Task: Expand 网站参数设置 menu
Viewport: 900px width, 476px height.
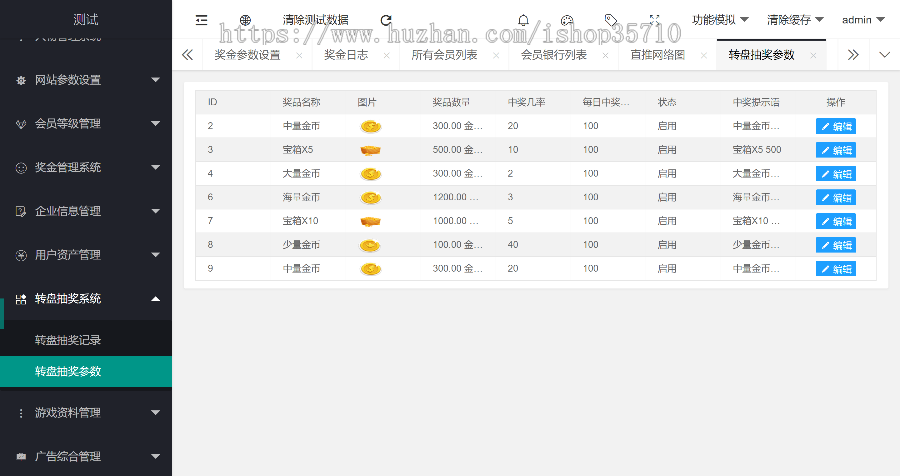Action: point(156,80)
